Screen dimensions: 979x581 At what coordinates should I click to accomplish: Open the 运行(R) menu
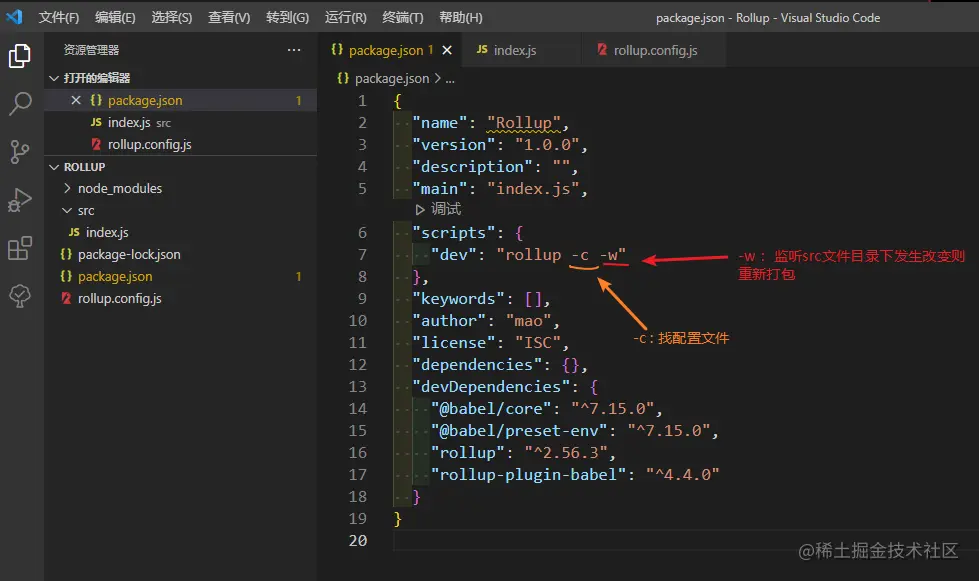pos(345,17)
